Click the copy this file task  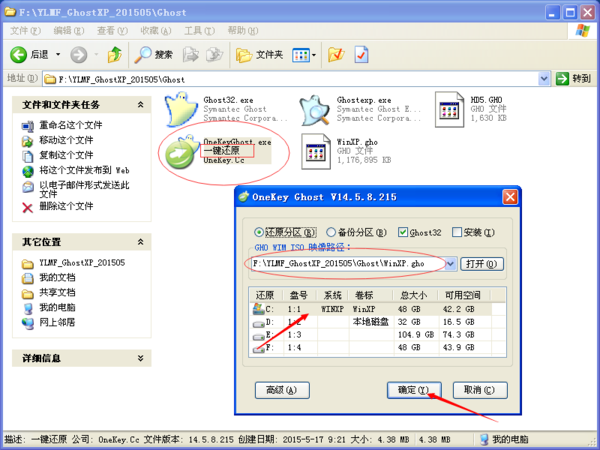(x=66, y=155)
